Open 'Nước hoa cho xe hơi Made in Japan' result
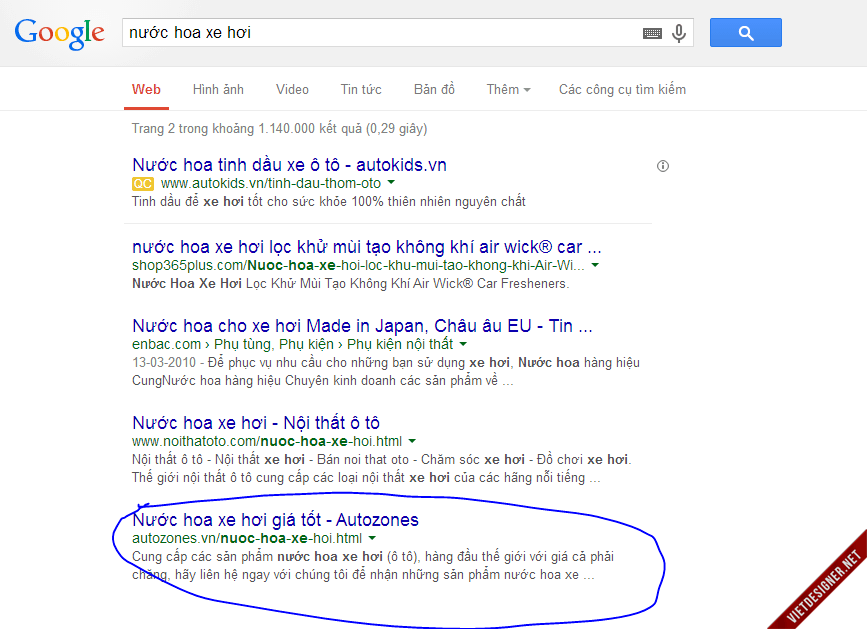 tap(362, 326)
